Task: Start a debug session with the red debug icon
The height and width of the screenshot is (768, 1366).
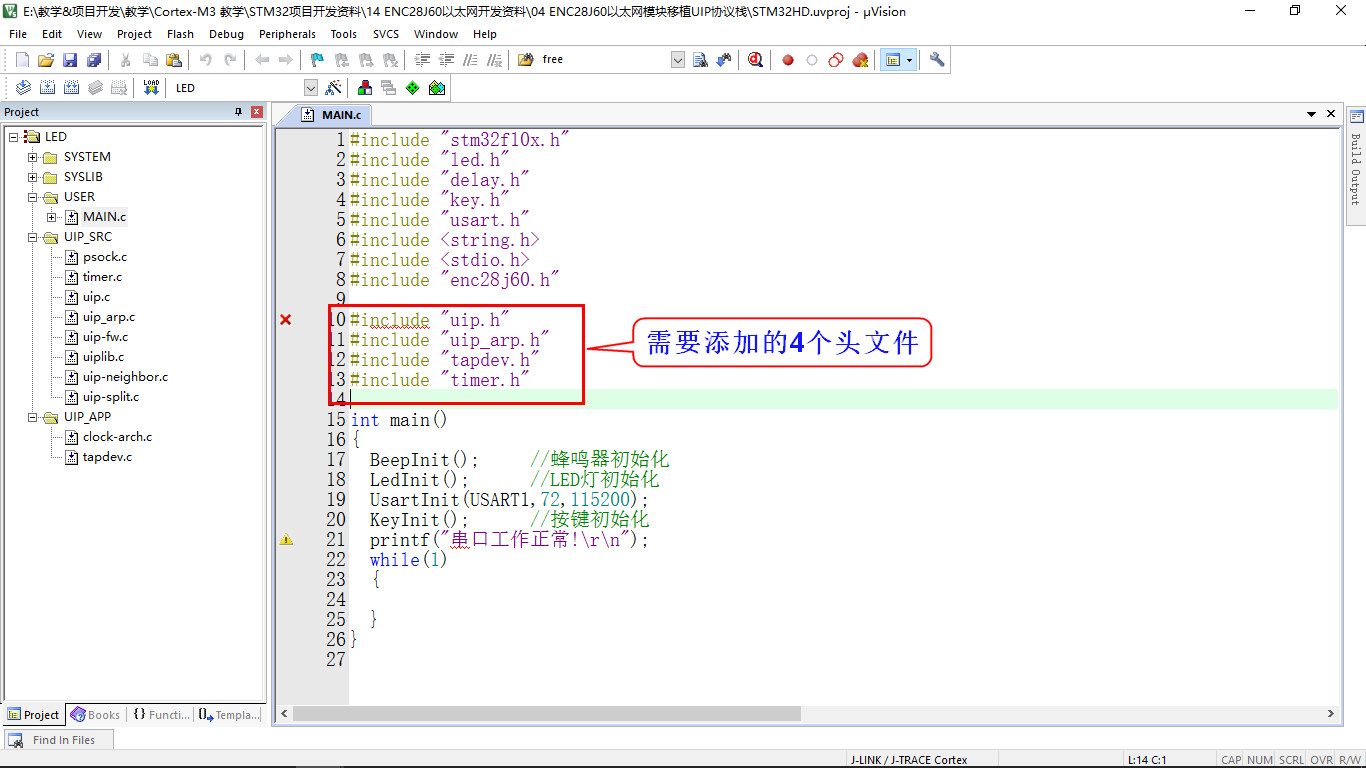Action: 755,59
